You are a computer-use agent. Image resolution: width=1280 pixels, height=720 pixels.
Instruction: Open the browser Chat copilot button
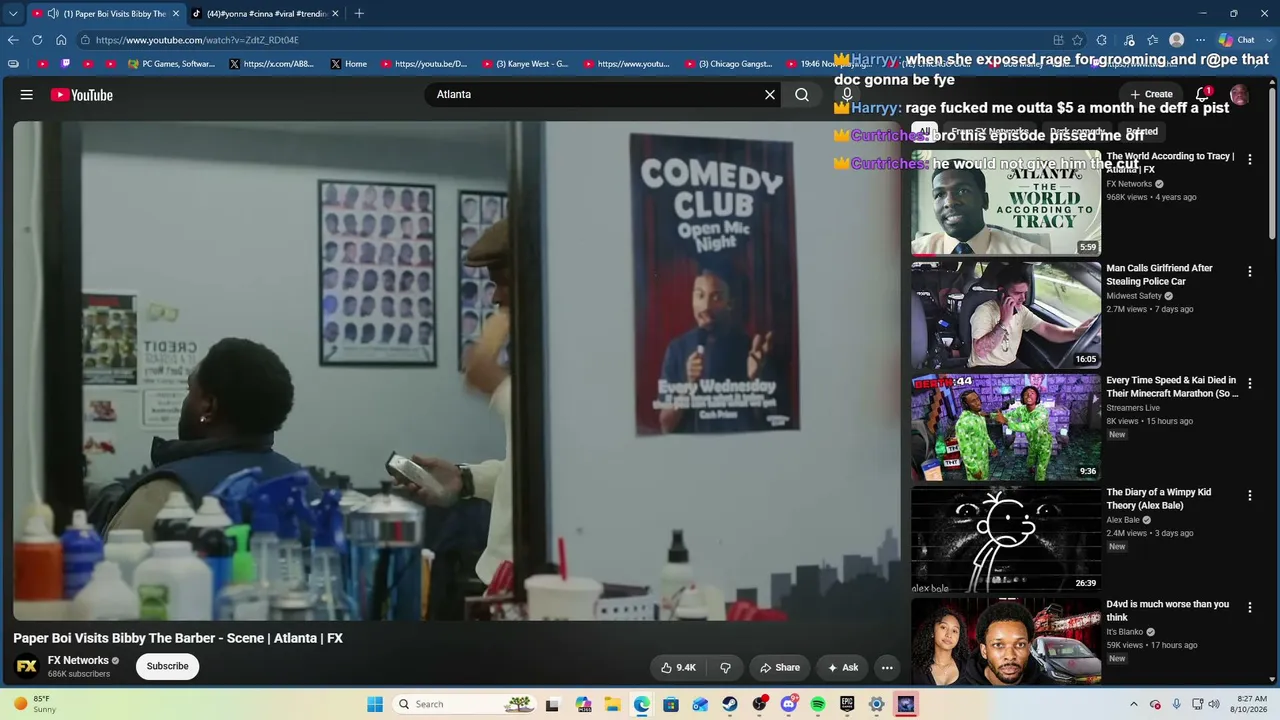[x=1237, y=40]
